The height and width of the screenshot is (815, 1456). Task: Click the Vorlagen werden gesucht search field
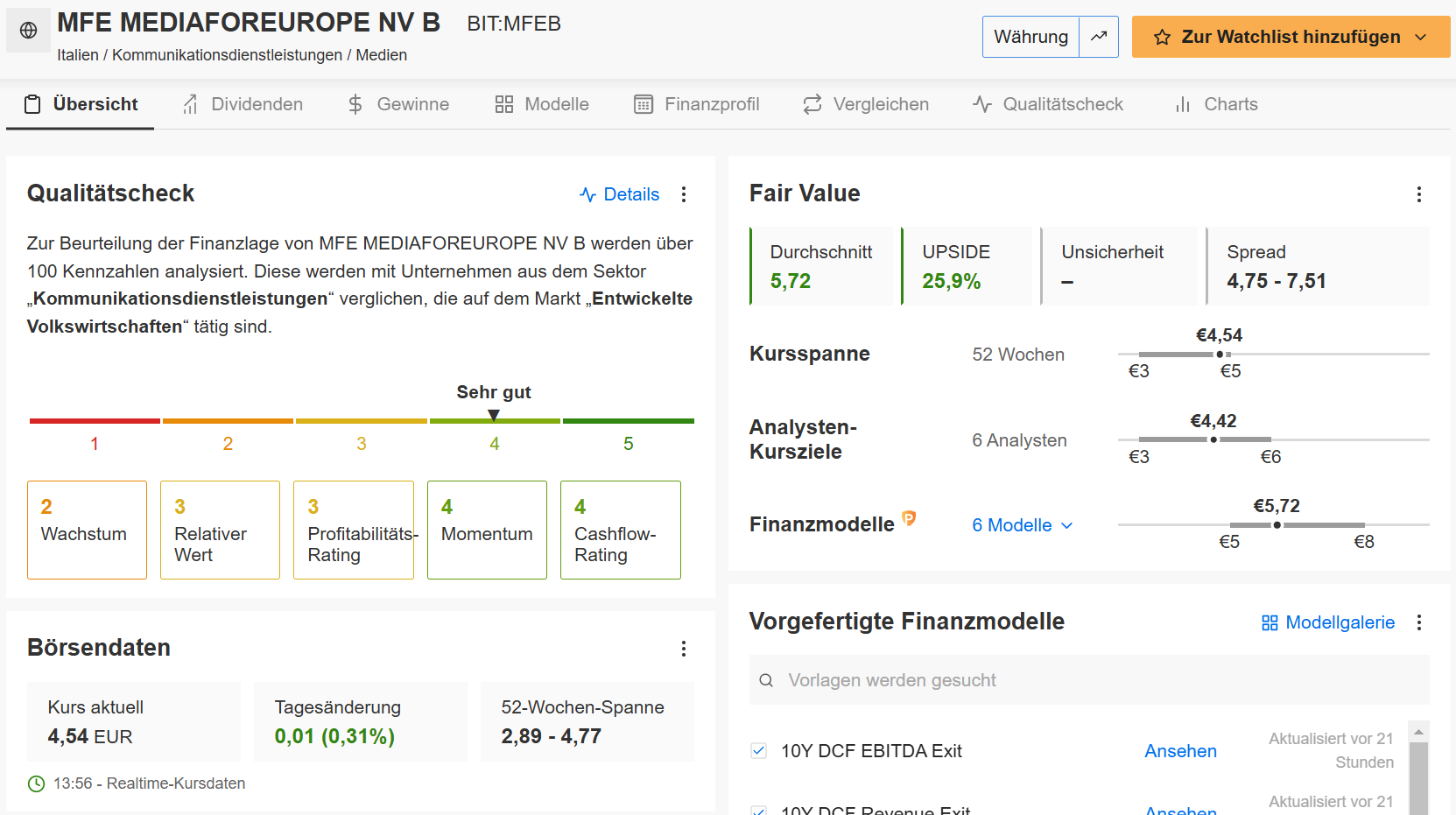(x=1089, y=680)
